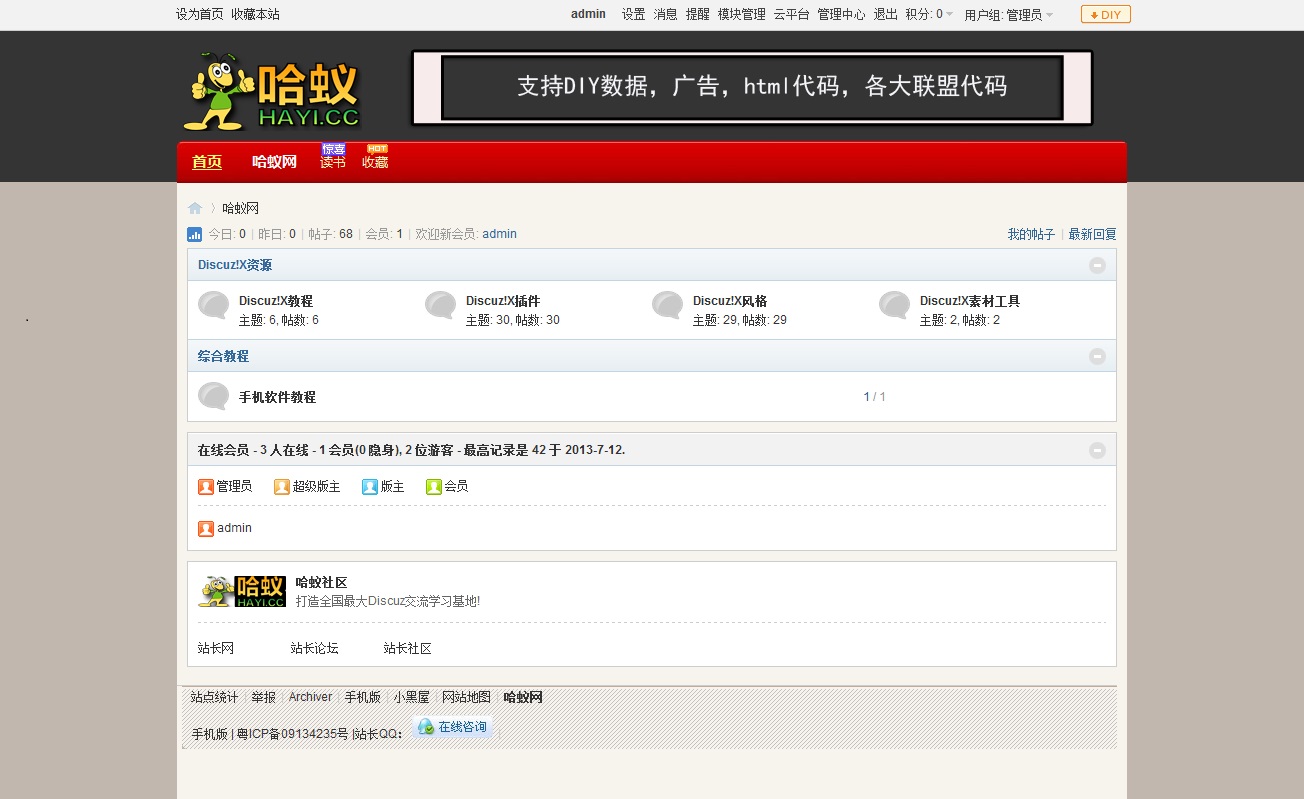Viewport: 1304px width, 799px height.
Task: Click the 在线咨询 QQ button
Action: (x=452, y=727)
